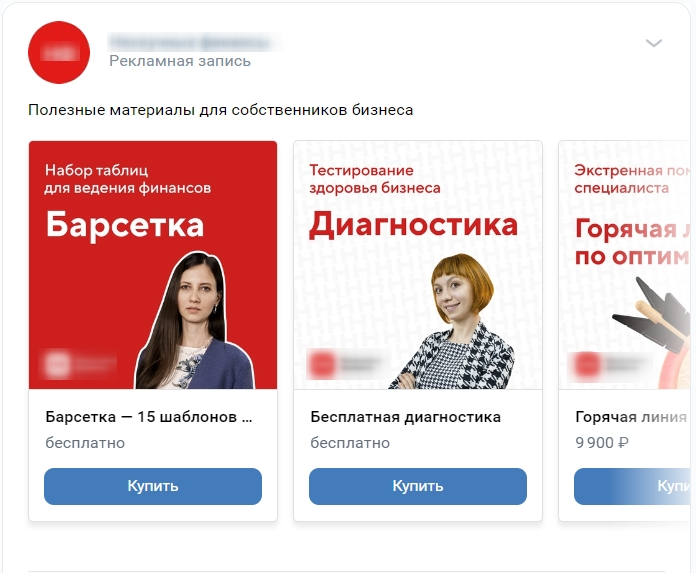696x573 pixels.
Task: Click the blurred logo on Диагностика image
Action: tap(345, 364)
